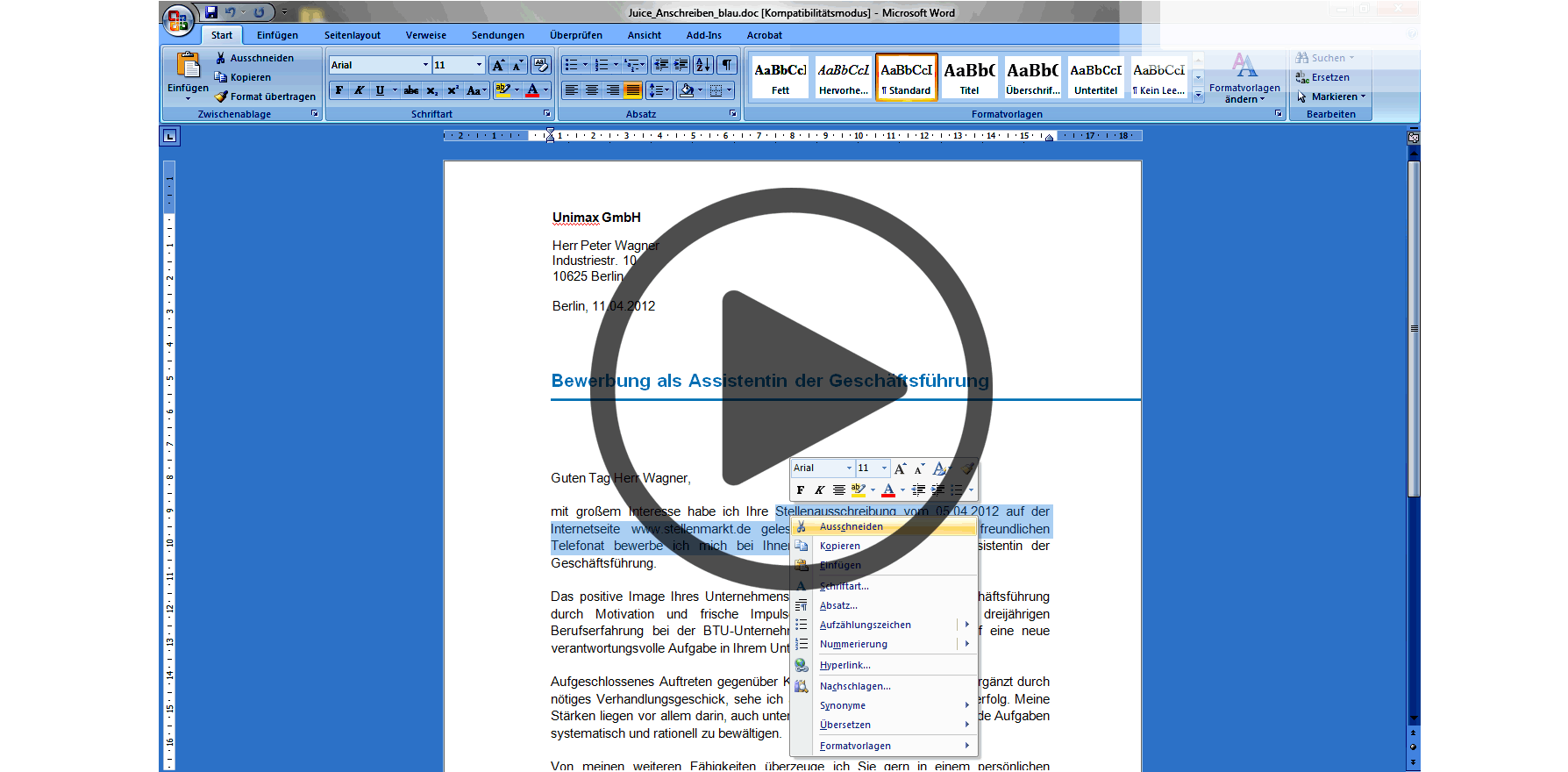Click the red font color button in ribbon
This screenshot has width=1568, height=772.
click(532, 90)
